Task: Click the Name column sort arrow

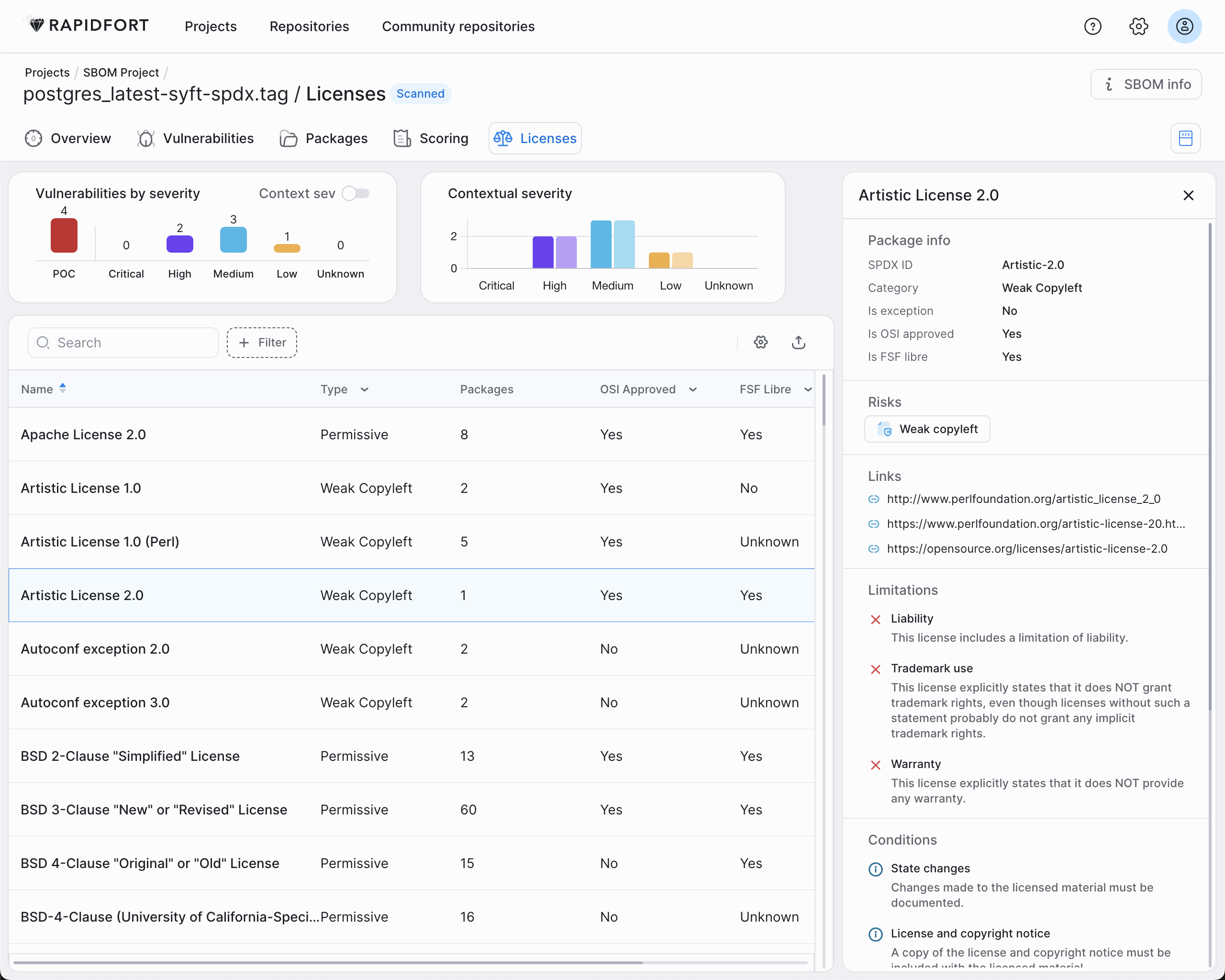Action: click(x=63, y=388)
